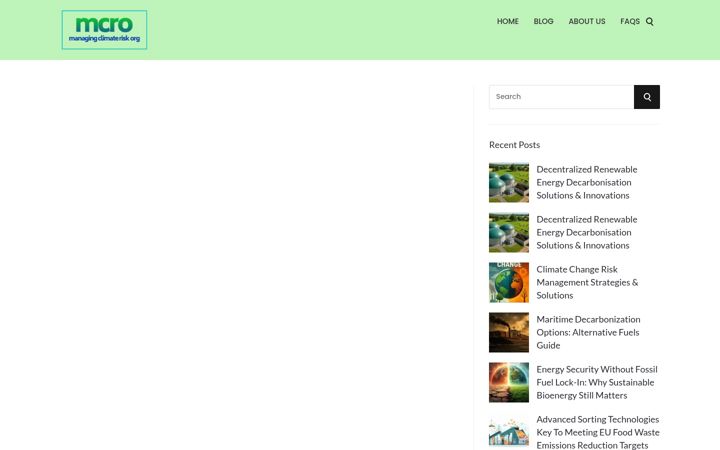Focus the sidebar Search input field
This screenshot has height=450, width=720.
(561, 97)
